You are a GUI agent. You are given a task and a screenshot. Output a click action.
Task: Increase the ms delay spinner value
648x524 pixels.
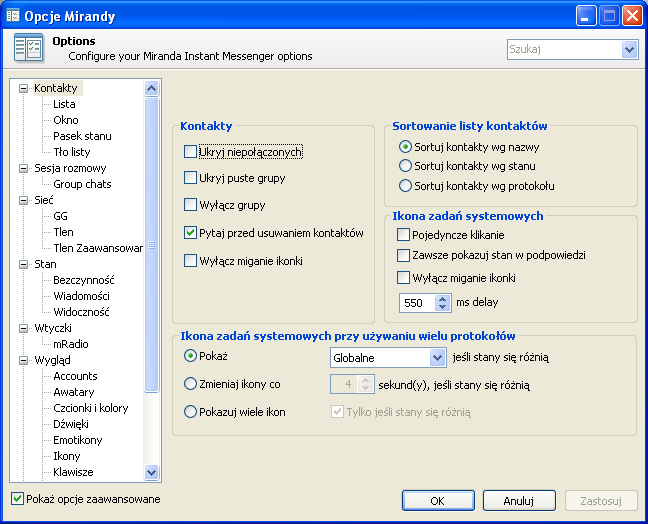[x=443, y=299]
